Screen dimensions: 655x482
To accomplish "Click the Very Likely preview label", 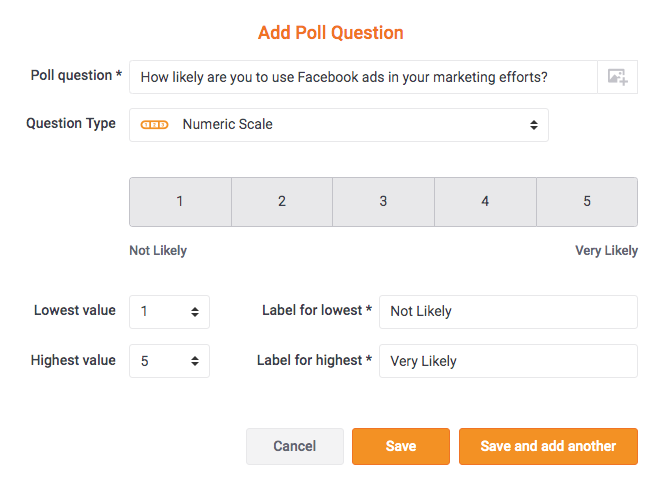I will coord(607,251).
